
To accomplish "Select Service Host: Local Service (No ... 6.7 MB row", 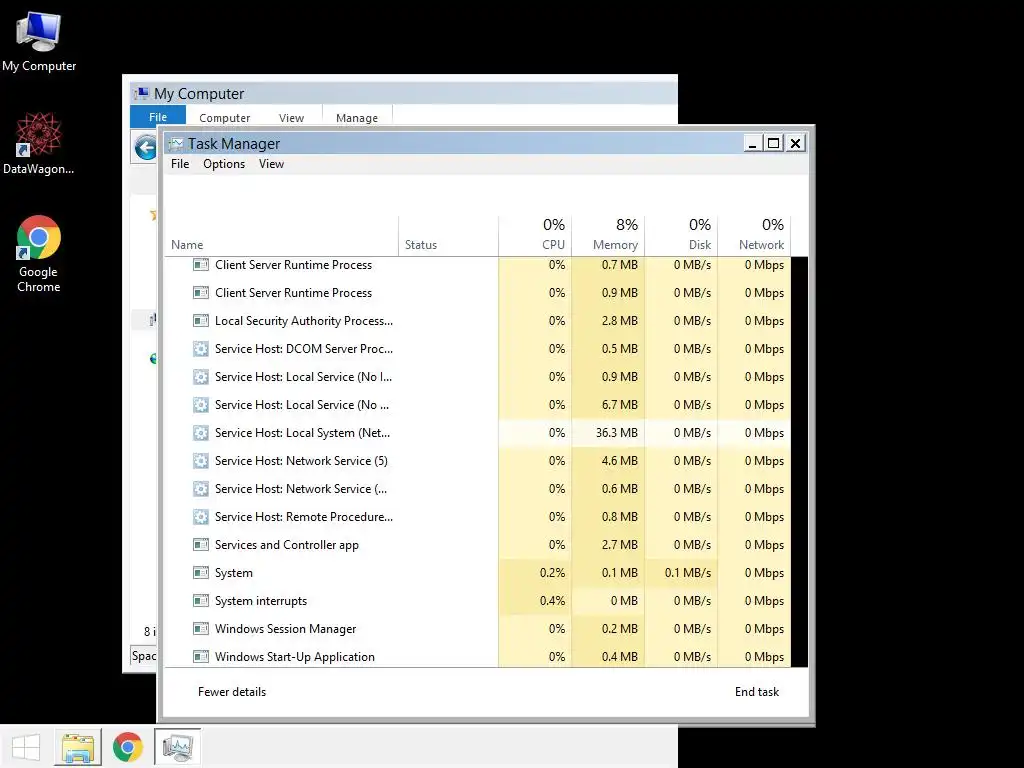I will [478, 405].
